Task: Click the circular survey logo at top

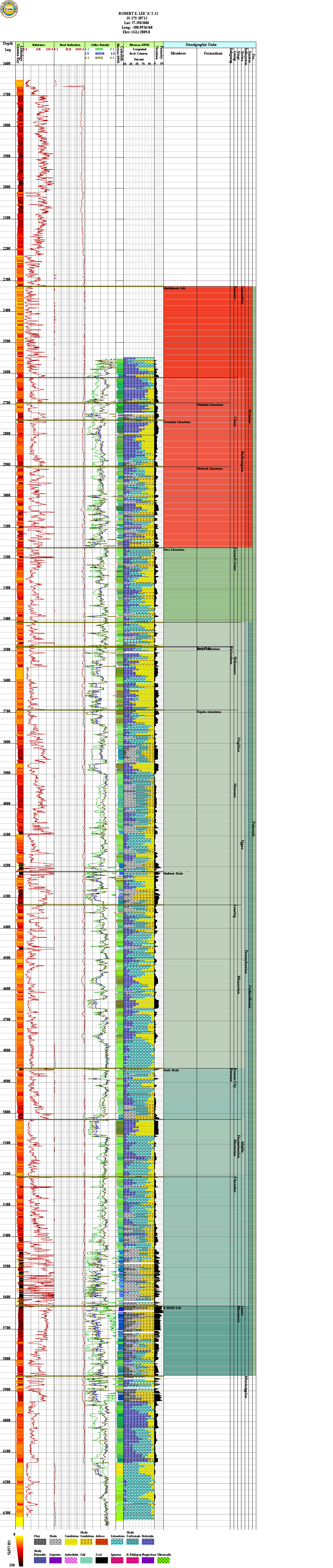Action: pyautogui.click(x=9, y=9)
